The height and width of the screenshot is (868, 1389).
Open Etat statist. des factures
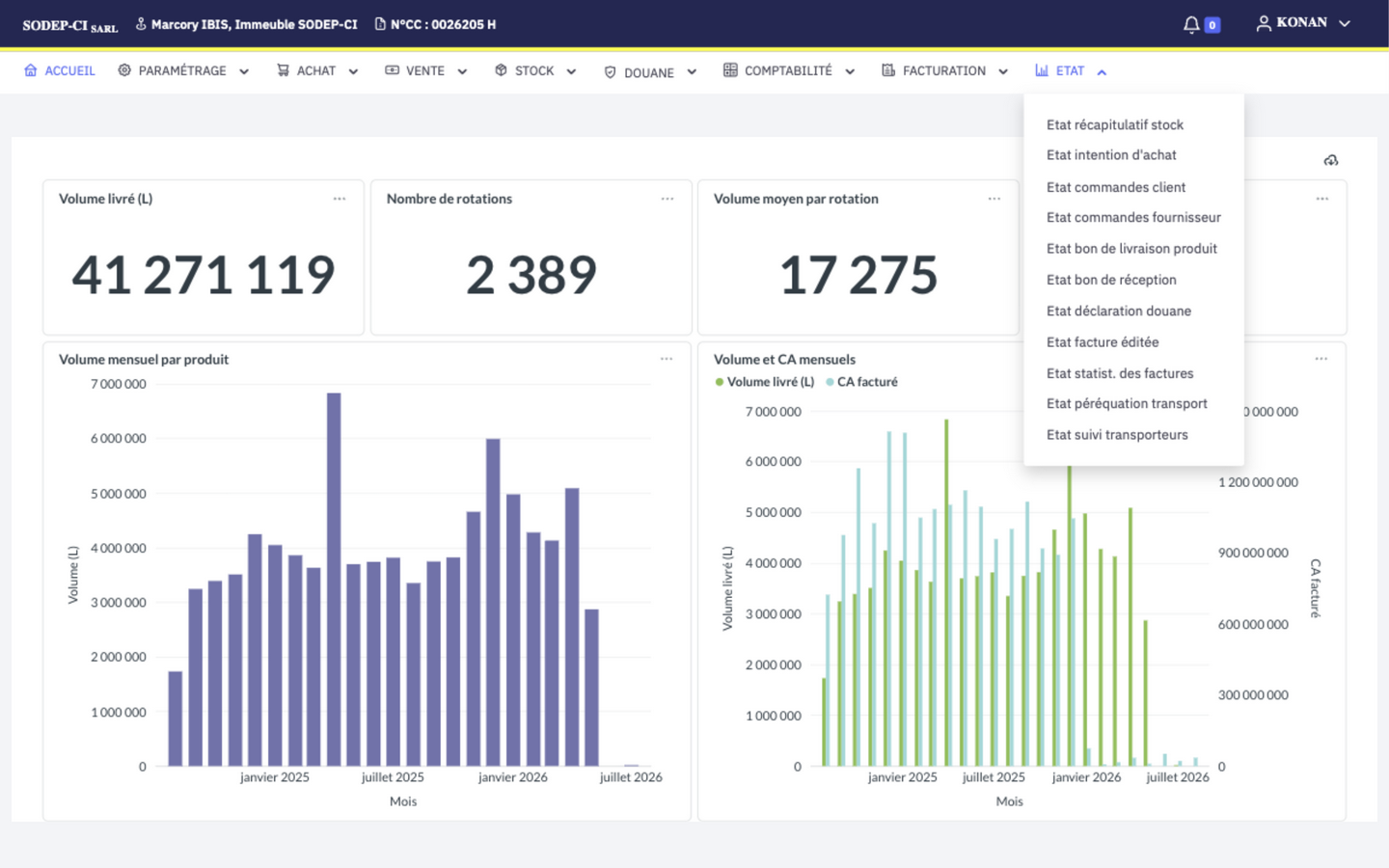pyautogui.click(x=1120, y=373)
